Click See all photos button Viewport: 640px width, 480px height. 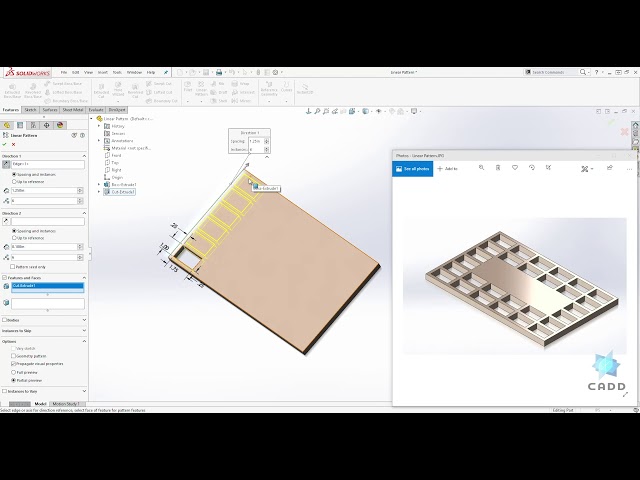[413, 169]
